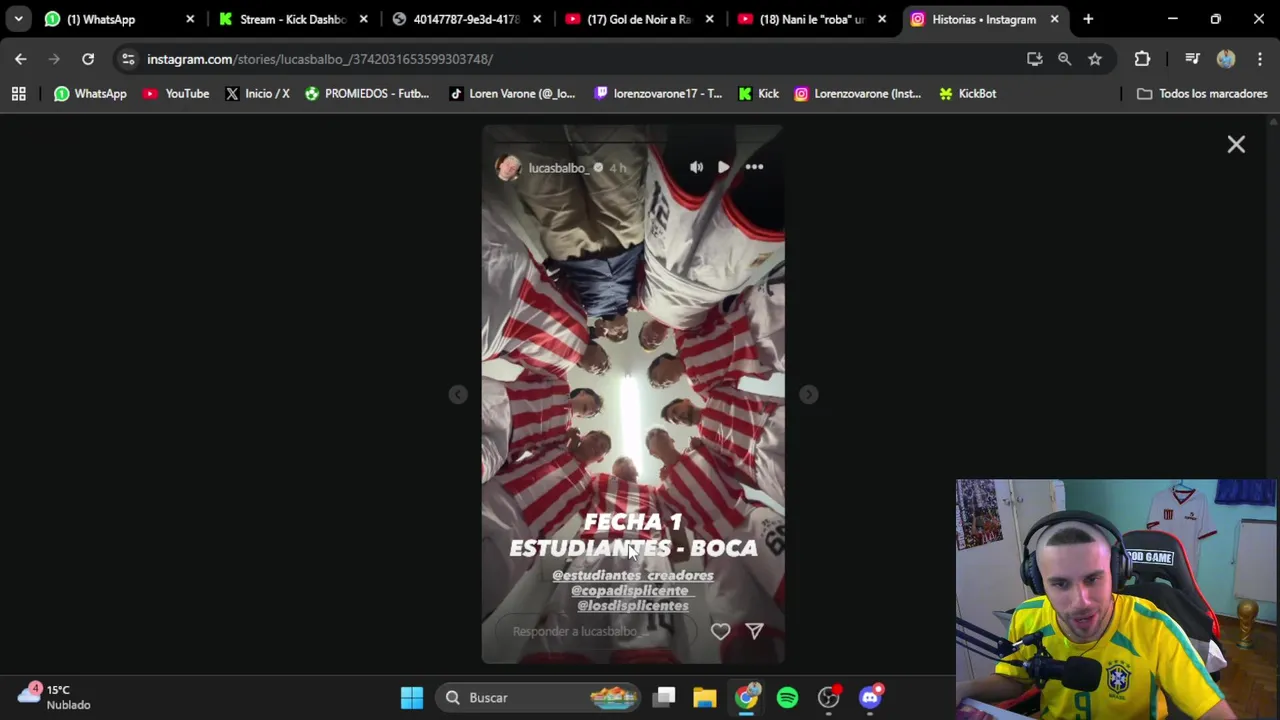This screenshot has width=1280, height=720.
Task: Open Spotify from the taskbar
Action: point(787,697)
